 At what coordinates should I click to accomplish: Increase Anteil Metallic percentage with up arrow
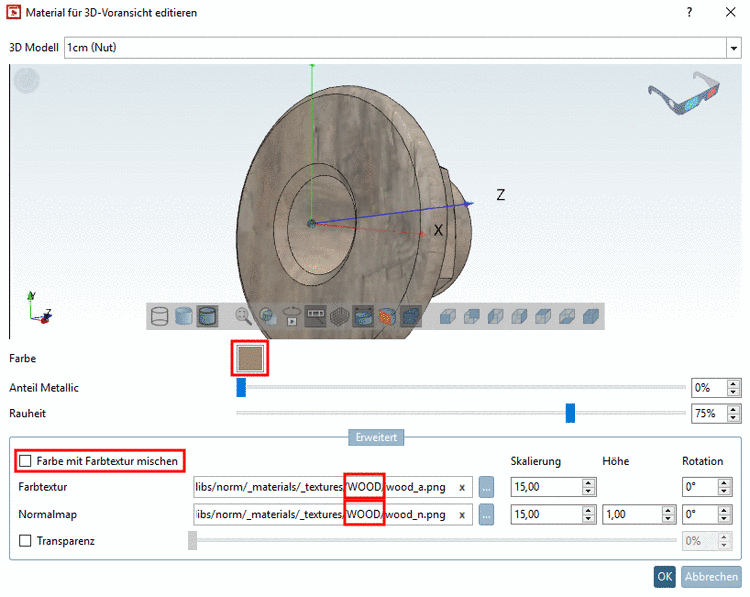click(733, 384)
